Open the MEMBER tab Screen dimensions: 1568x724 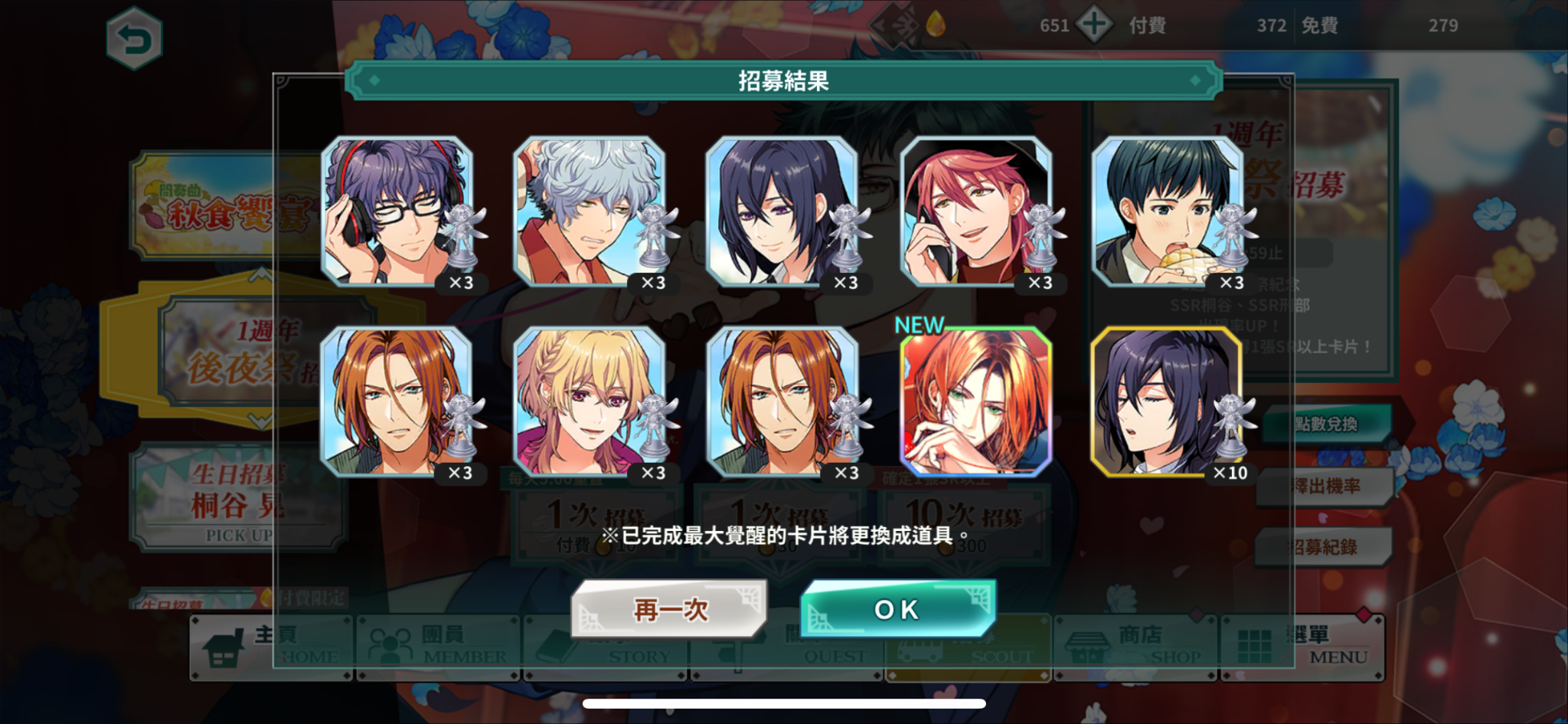pos(438,647)
